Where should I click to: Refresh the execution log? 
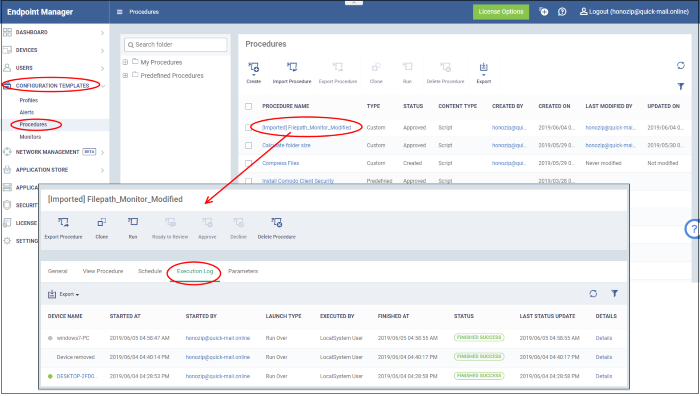593,294
